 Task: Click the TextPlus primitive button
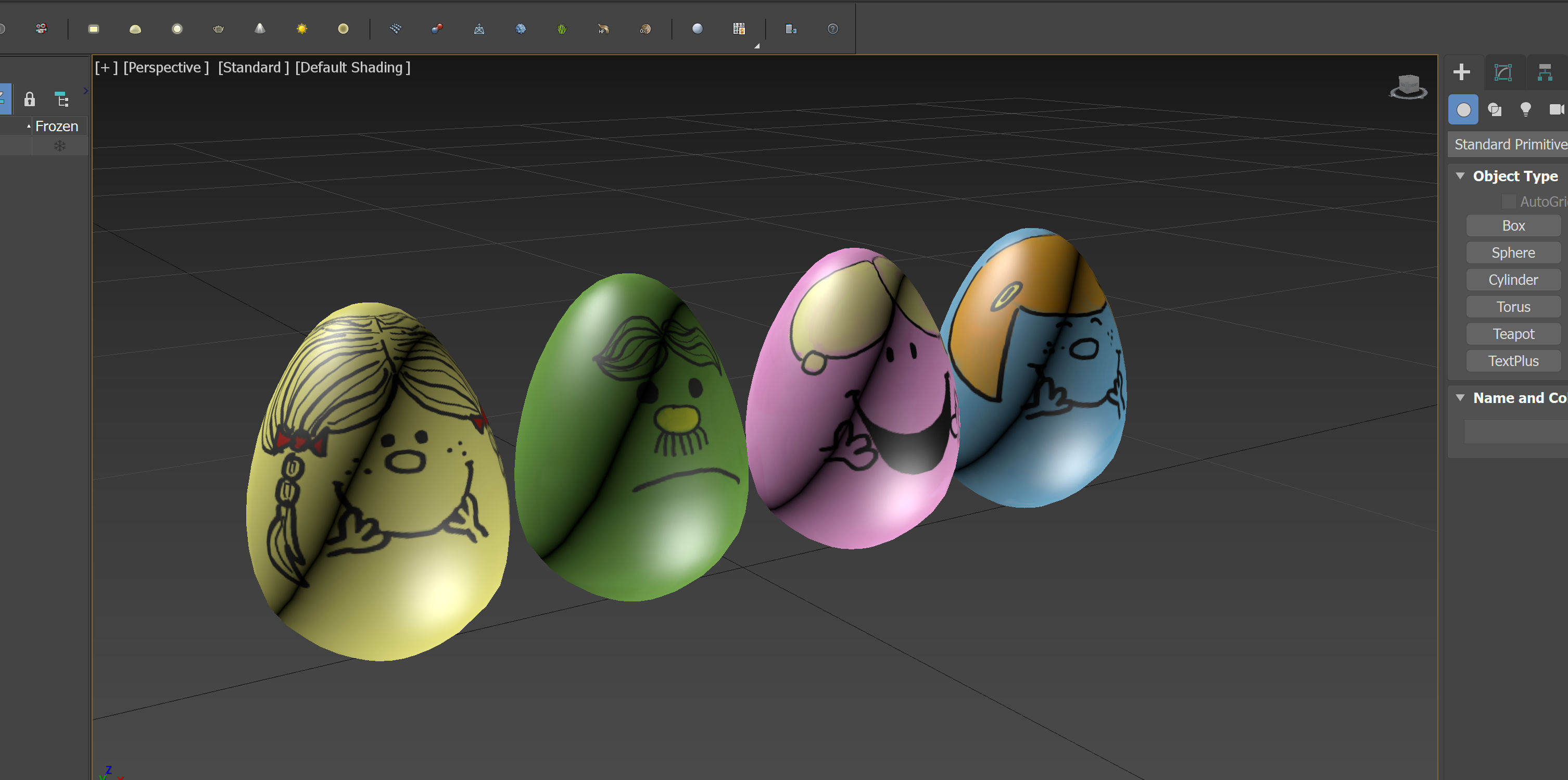[1513, 361]
